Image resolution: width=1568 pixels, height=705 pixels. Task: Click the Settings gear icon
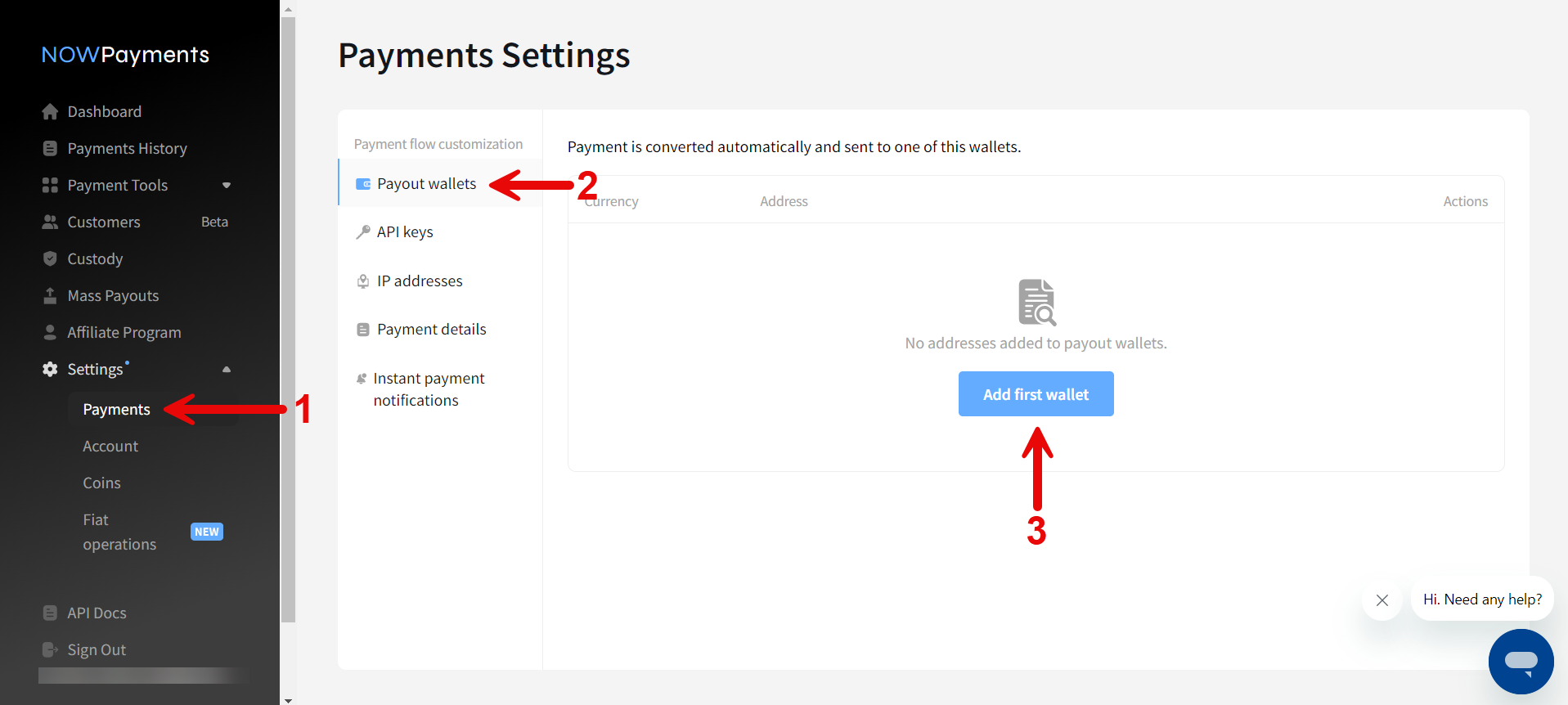click(x=50, y=369)
